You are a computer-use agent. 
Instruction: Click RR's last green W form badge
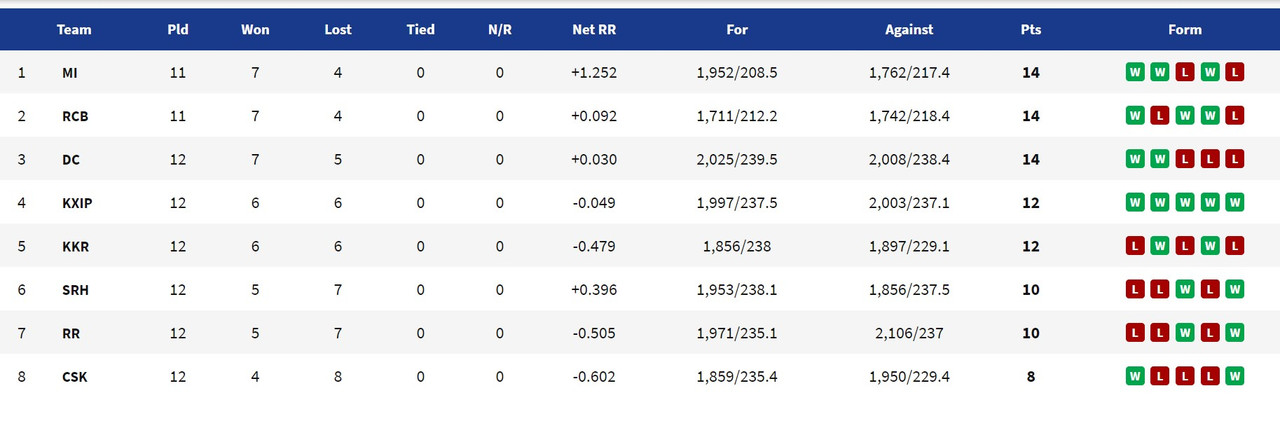(1235, 333)
